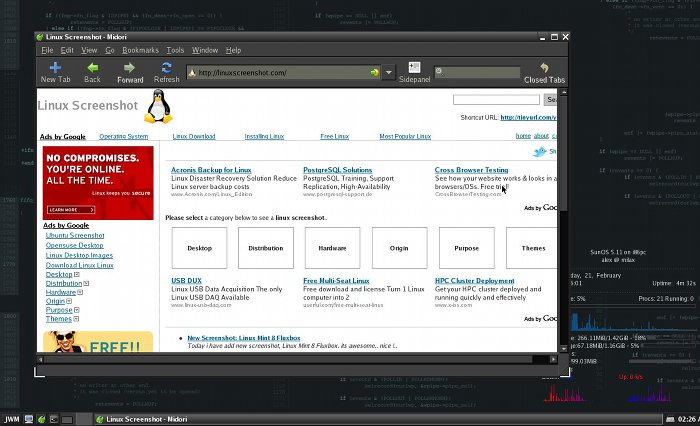
Task: Open a new tab with the New Tab button
Action: tap(55, 73)
